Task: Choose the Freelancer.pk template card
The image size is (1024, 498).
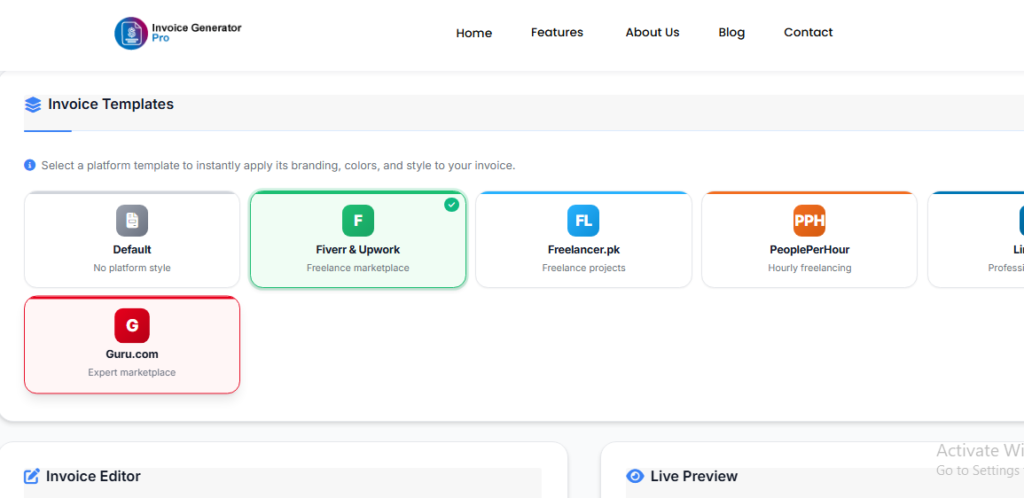Action: (584, 240)
